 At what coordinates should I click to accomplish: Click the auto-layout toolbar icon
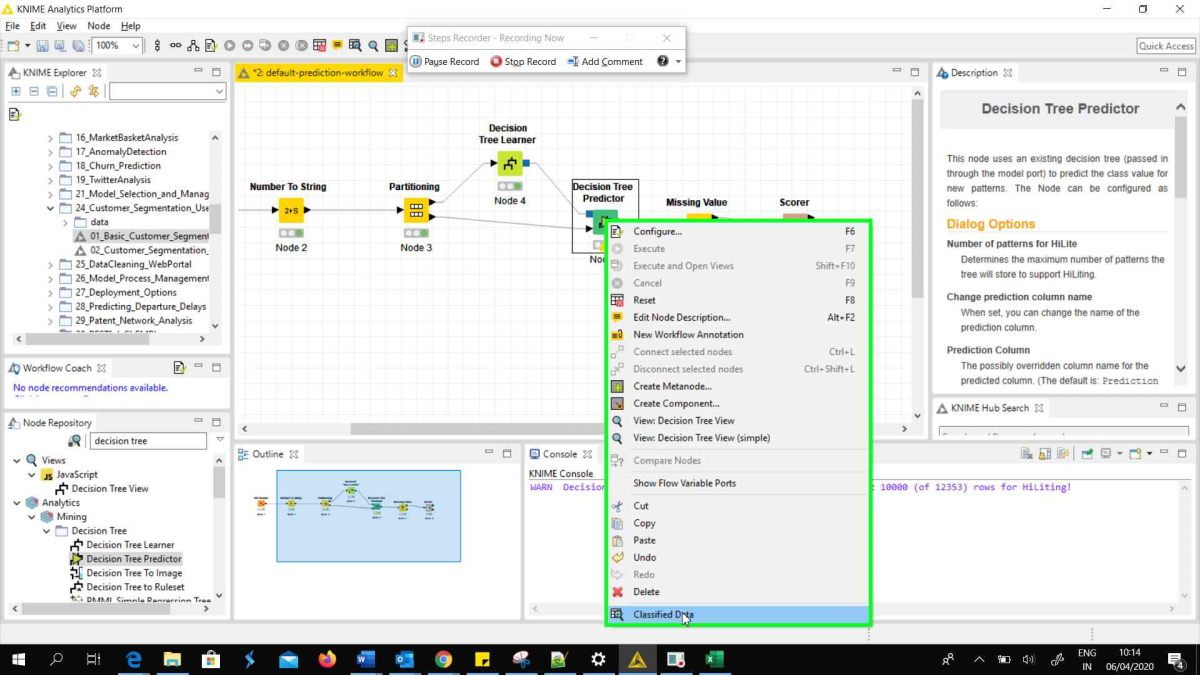(193, 46)
